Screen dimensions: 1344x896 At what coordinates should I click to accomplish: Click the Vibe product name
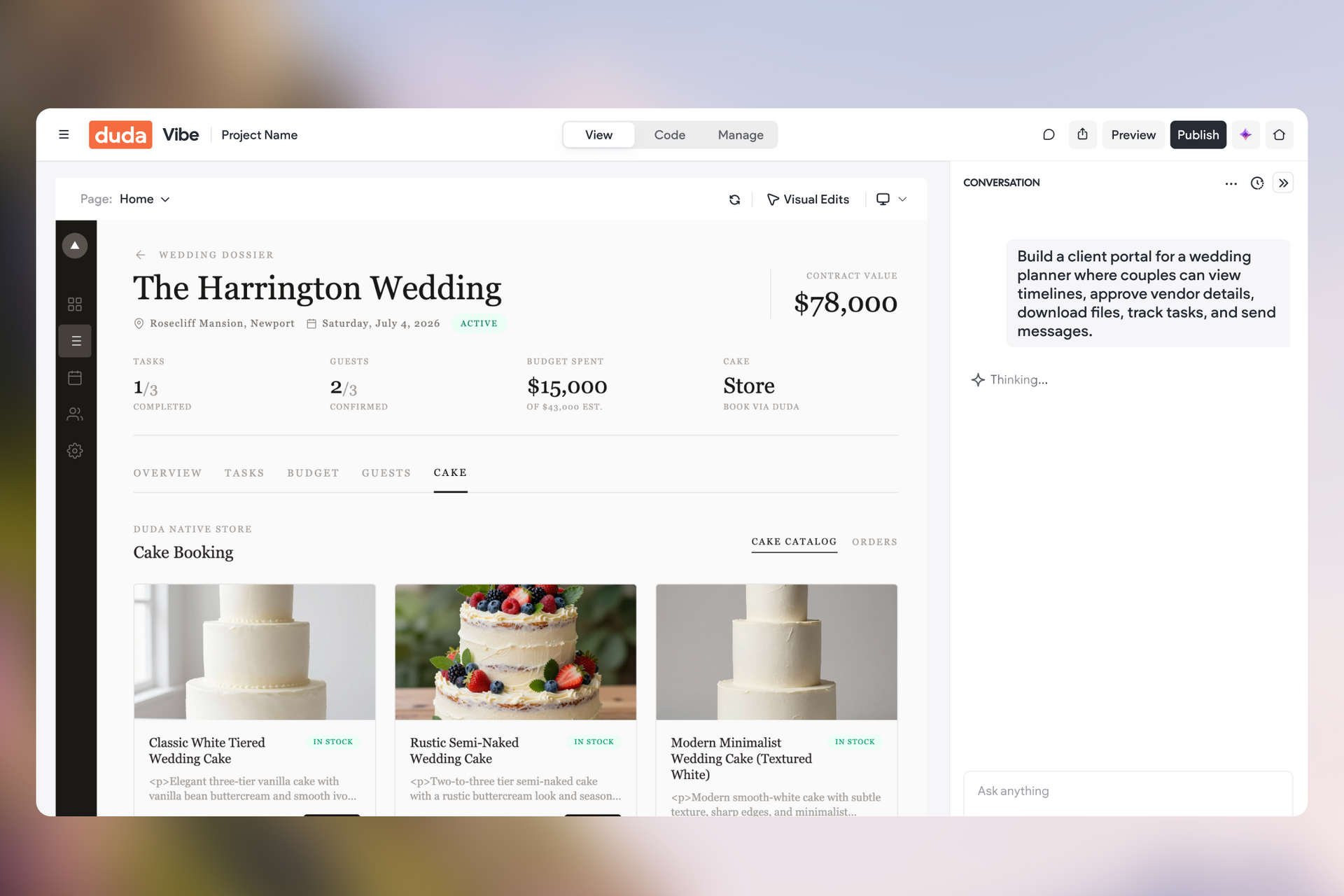point(181,134)
